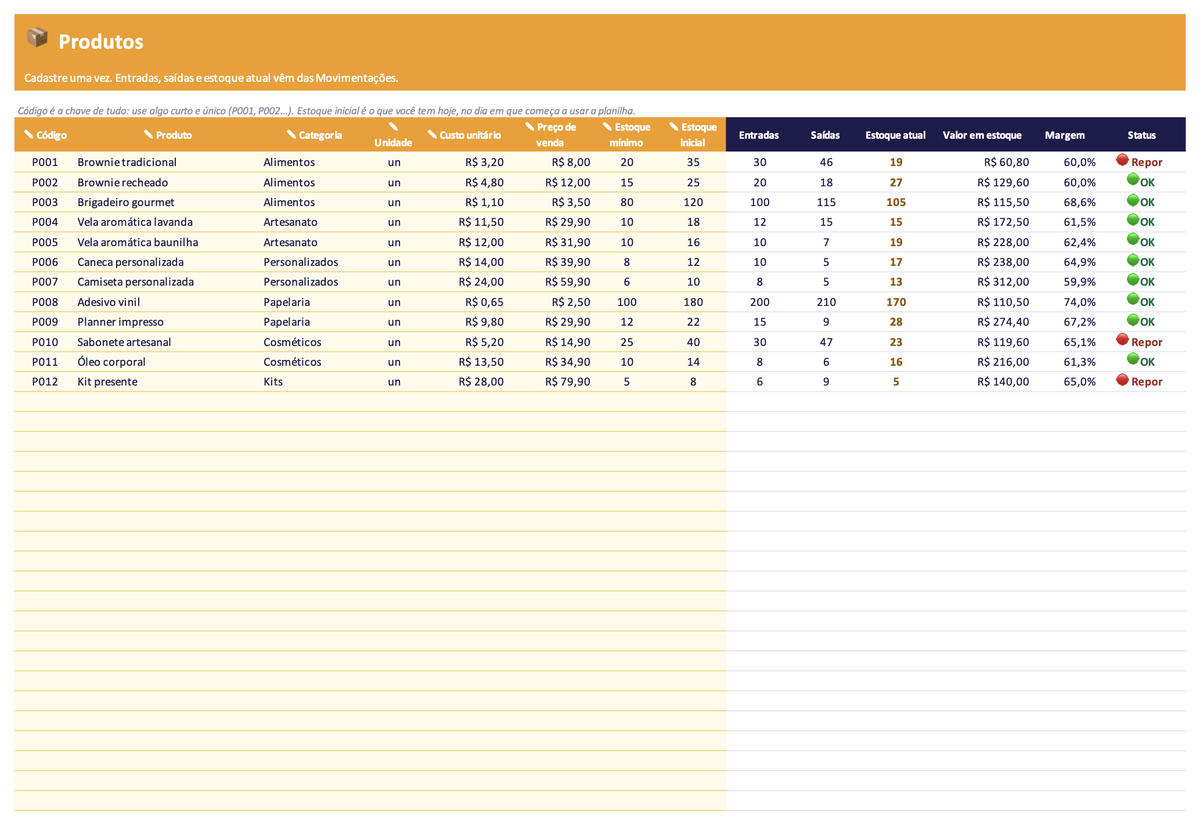Viewport: 1200px width, 825px height.
Task: Click the orange Produtos title banner
Action: pyautogui.click(x=600, y=52)
